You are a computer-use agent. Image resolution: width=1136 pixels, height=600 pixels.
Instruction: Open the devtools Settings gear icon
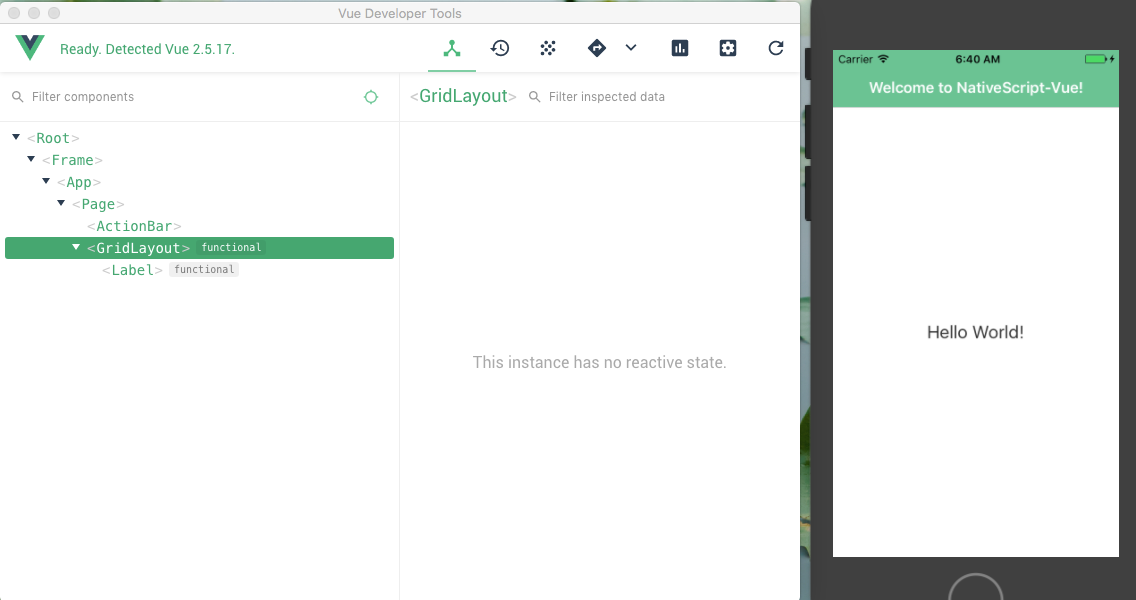click(x=727, y=47)
